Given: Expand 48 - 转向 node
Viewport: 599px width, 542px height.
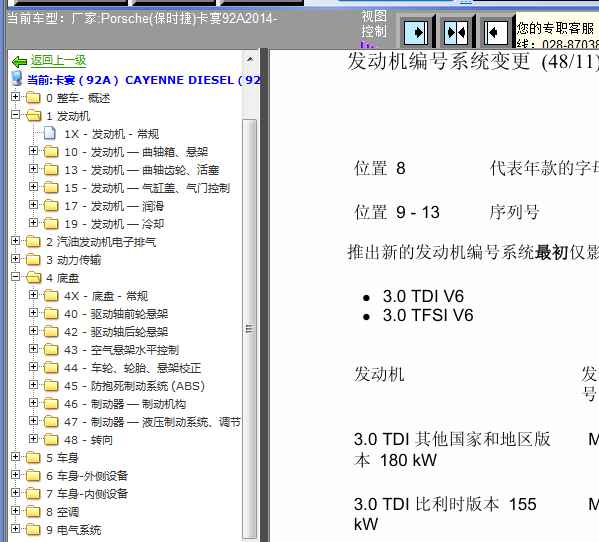Looking at the screenshot, I should tap(34, 438).
